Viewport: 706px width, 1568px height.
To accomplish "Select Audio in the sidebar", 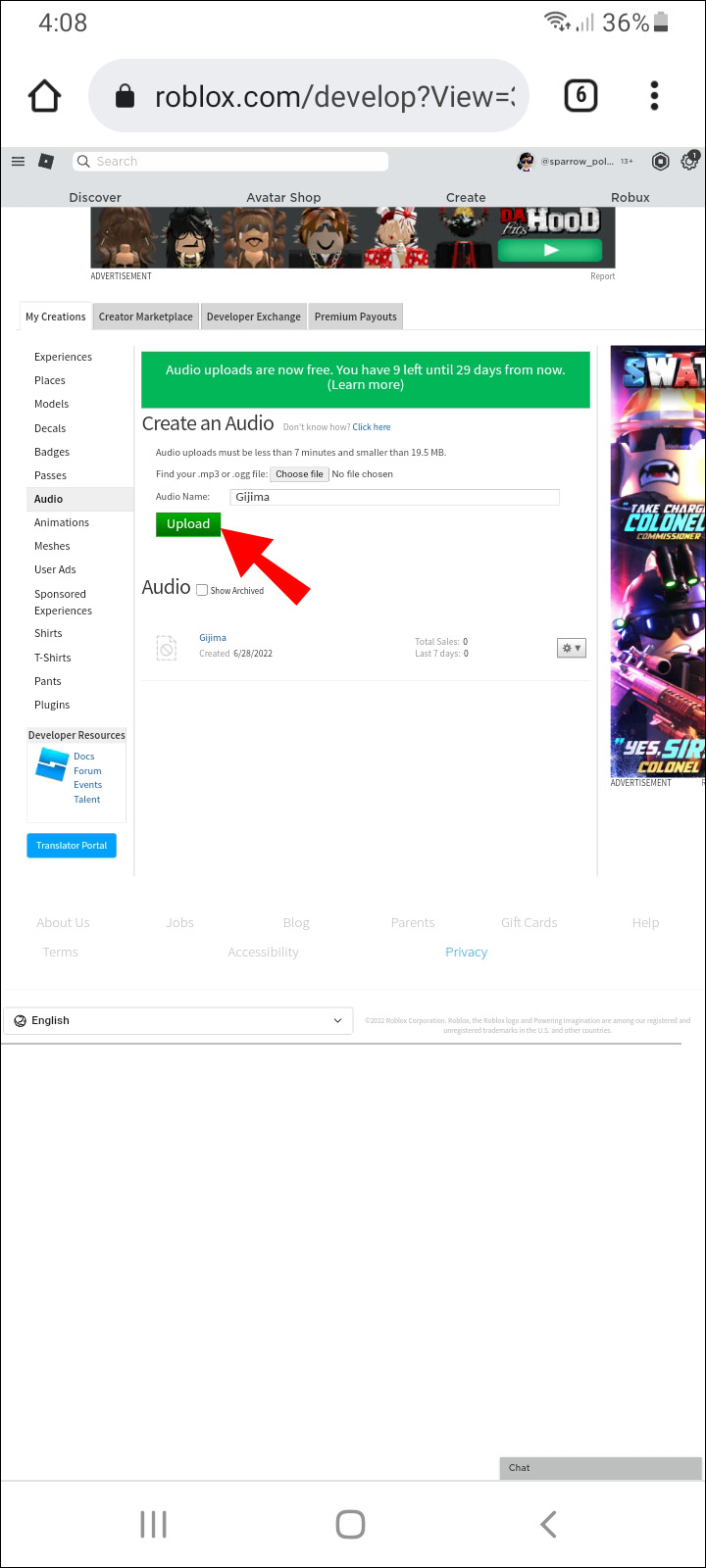I will pos(78,499).
